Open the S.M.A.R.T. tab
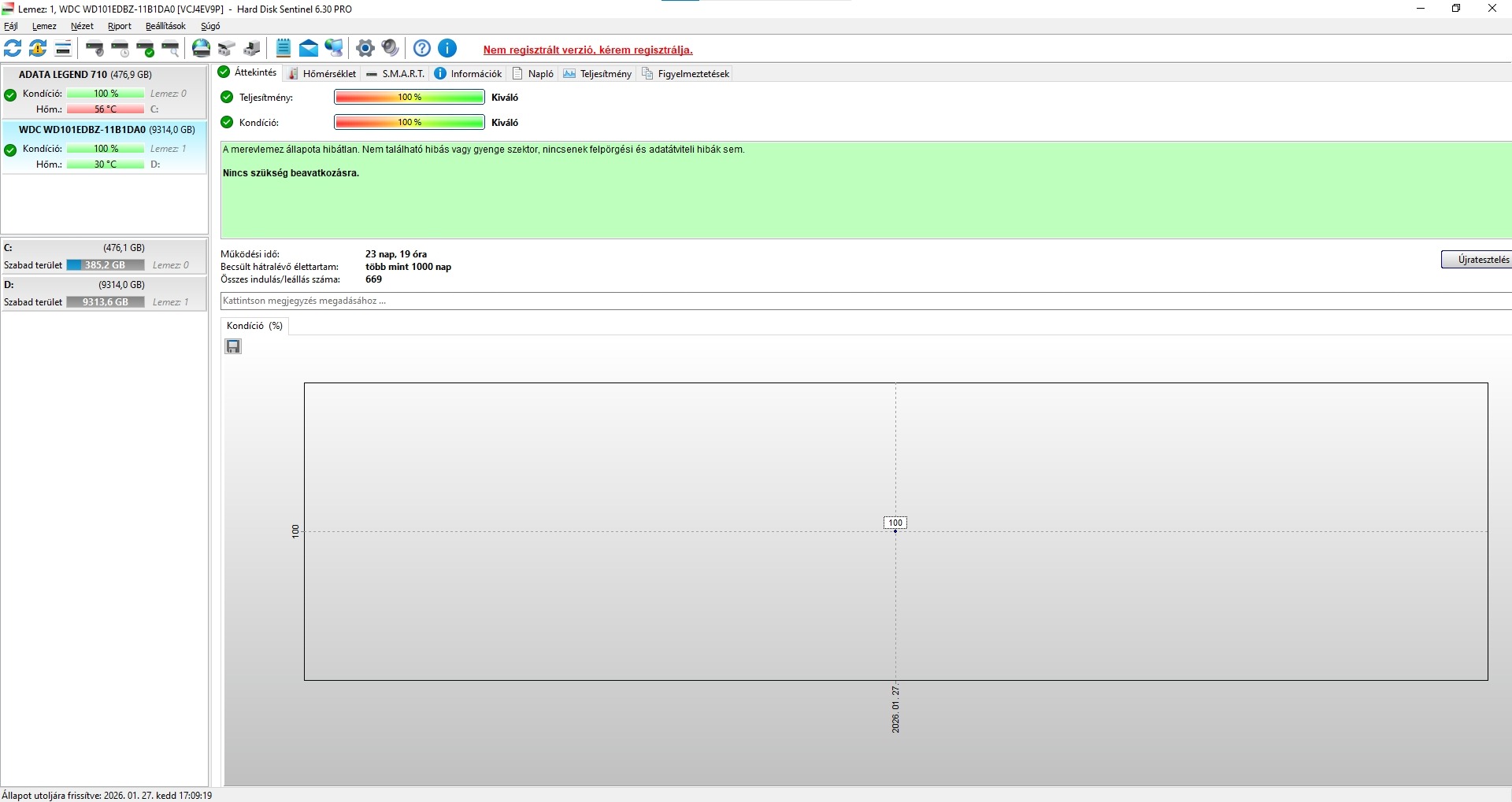 [396, 73]
